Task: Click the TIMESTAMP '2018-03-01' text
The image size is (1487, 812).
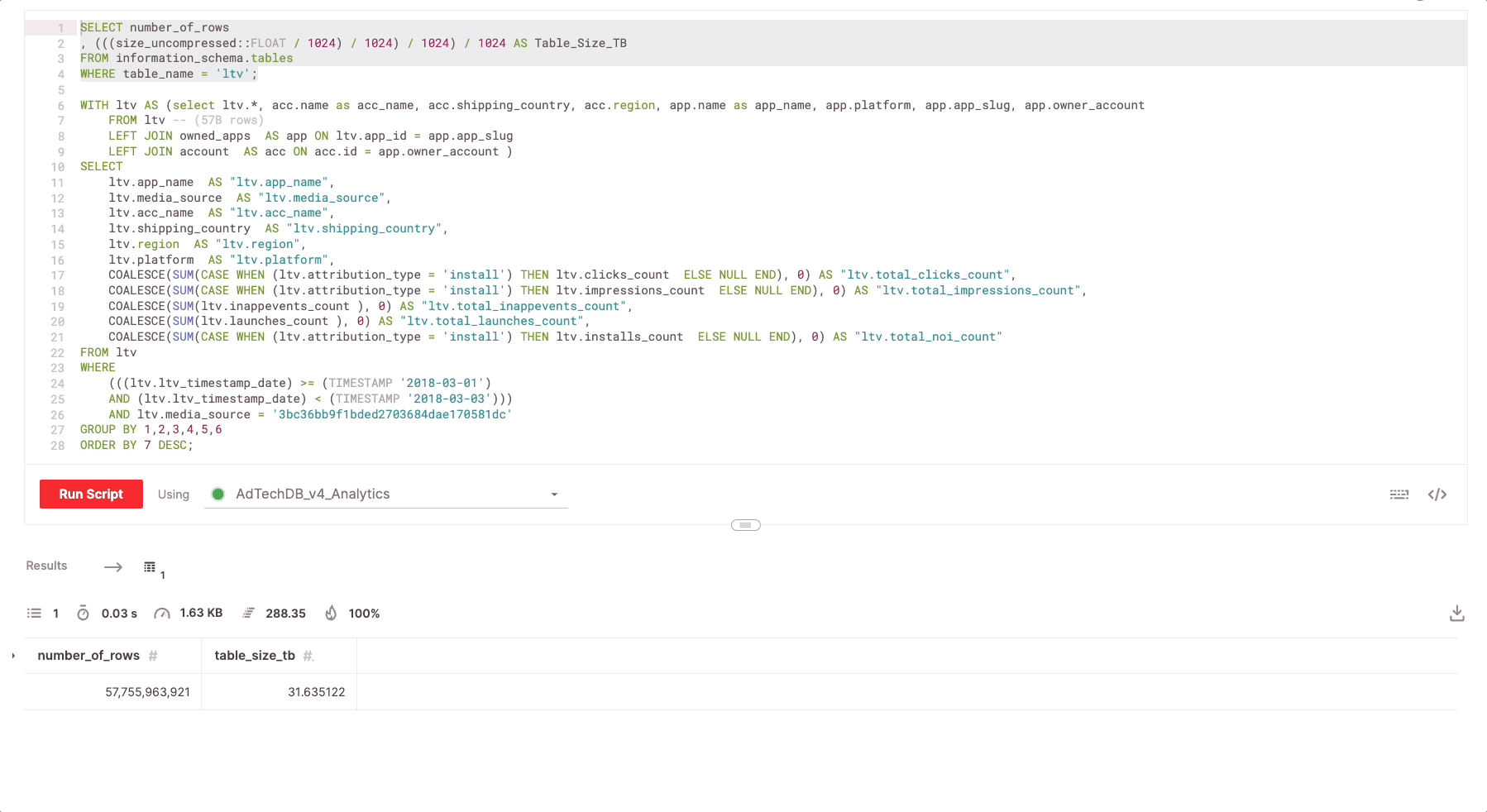Action: click(406, 383)
